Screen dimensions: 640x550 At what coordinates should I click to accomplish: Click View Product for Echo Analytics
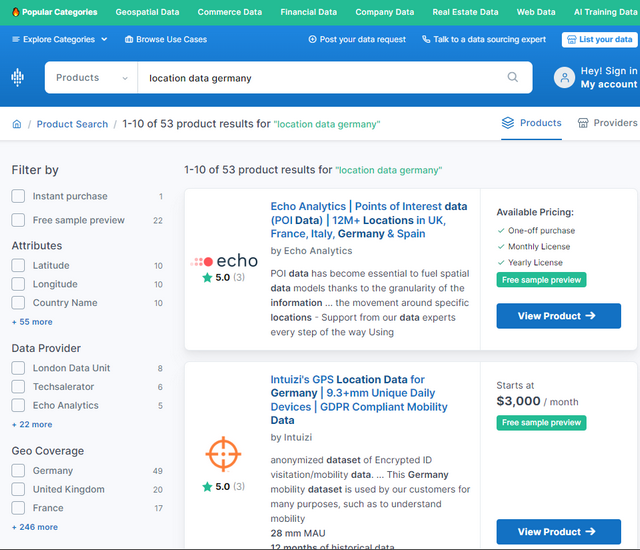pos(558,316)
